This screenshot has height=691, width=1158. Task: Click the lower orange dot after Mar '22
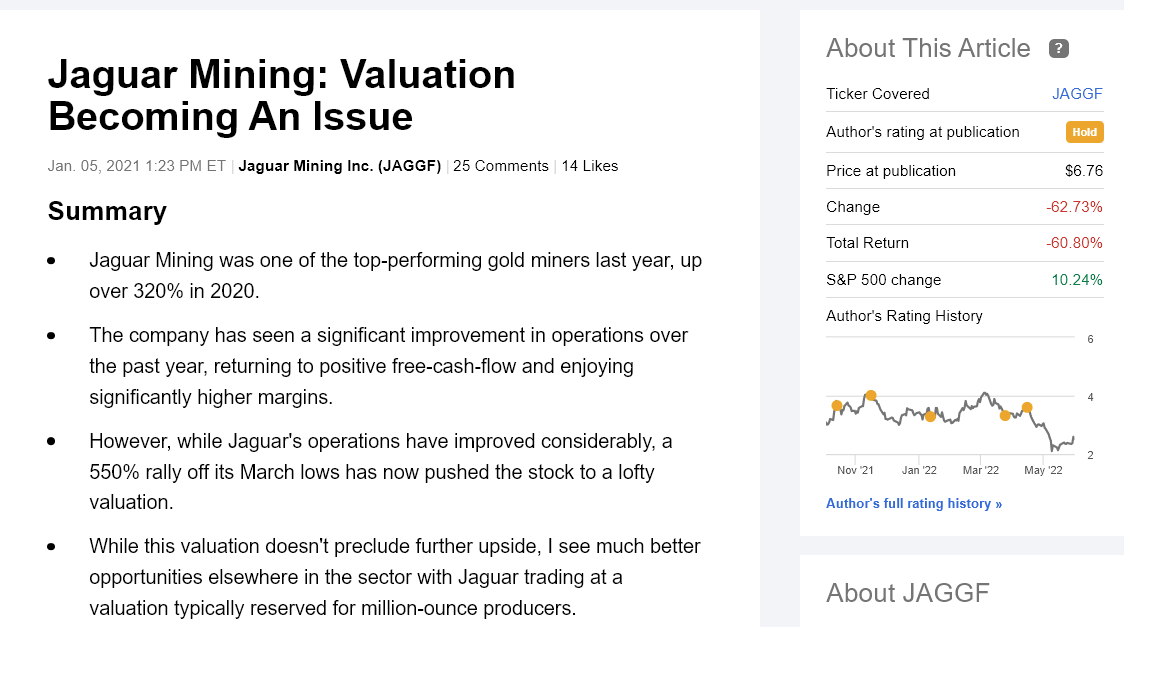tap(1005, 415)
